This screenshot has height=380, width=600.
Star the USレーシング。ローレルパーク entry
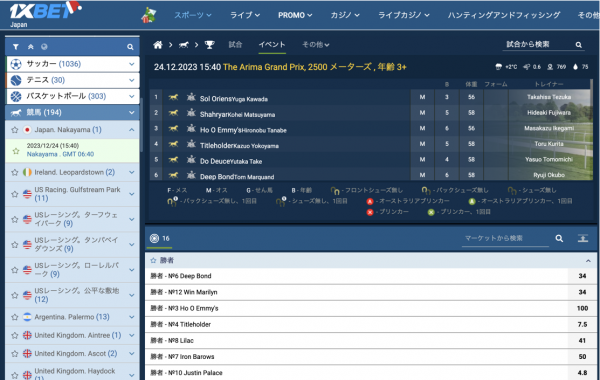[x=15, y=270]
